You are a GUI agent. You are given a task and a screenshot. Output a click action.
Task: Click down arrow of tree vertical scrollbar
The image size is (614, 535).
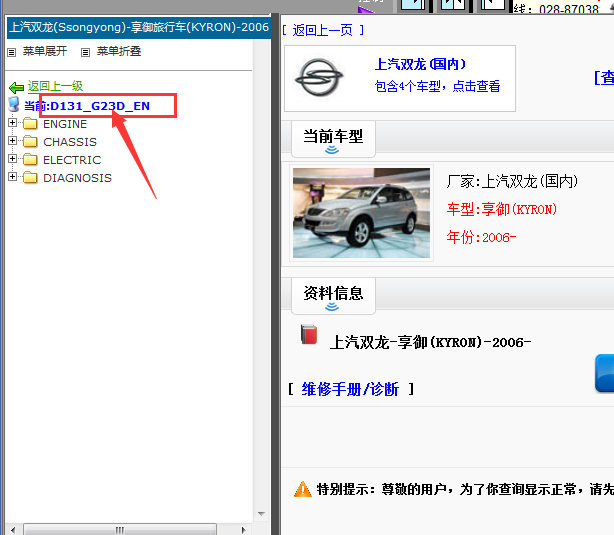tap(261, 513)
